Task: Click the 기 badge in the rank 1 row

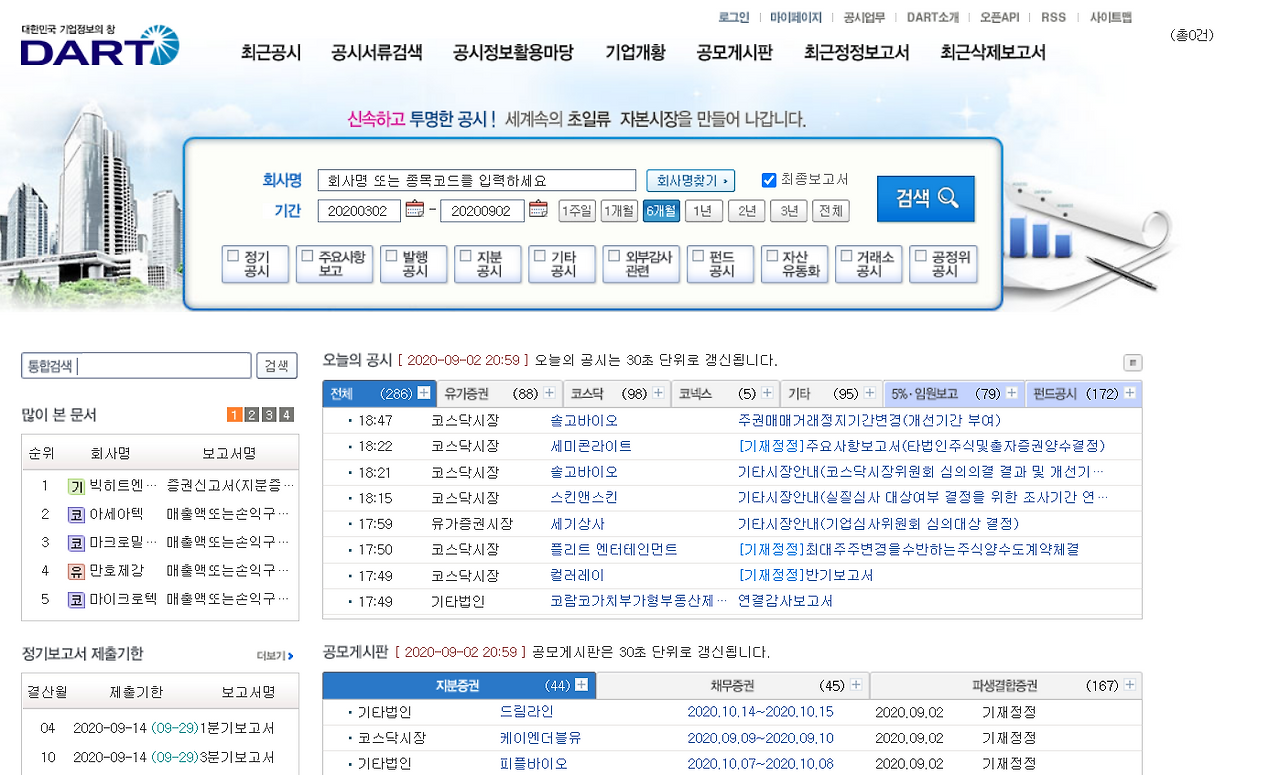Action: click(76, 486)
